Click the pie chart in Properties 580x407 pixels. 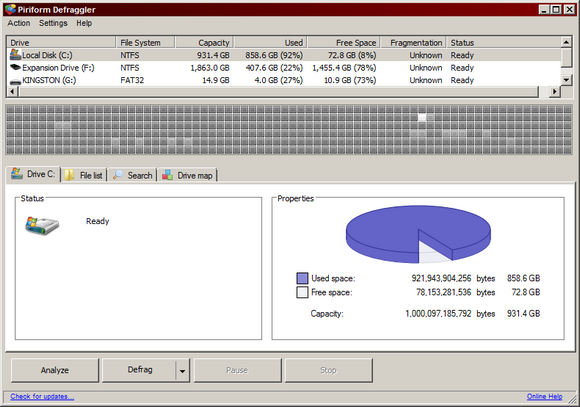click(x=418, y=234)
